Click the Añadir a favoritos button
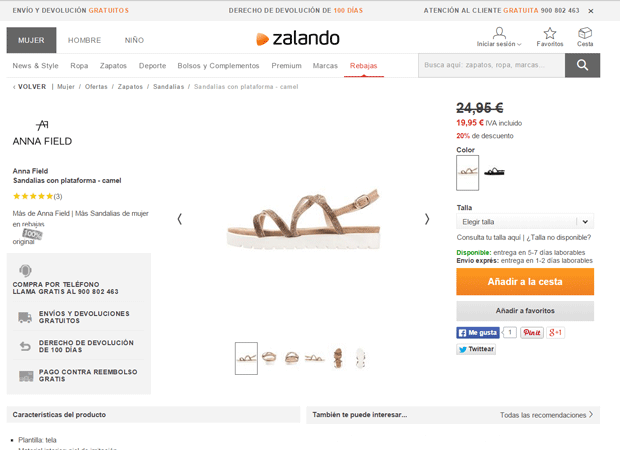The width and height of the screenshot is (620, 450). 525,311
